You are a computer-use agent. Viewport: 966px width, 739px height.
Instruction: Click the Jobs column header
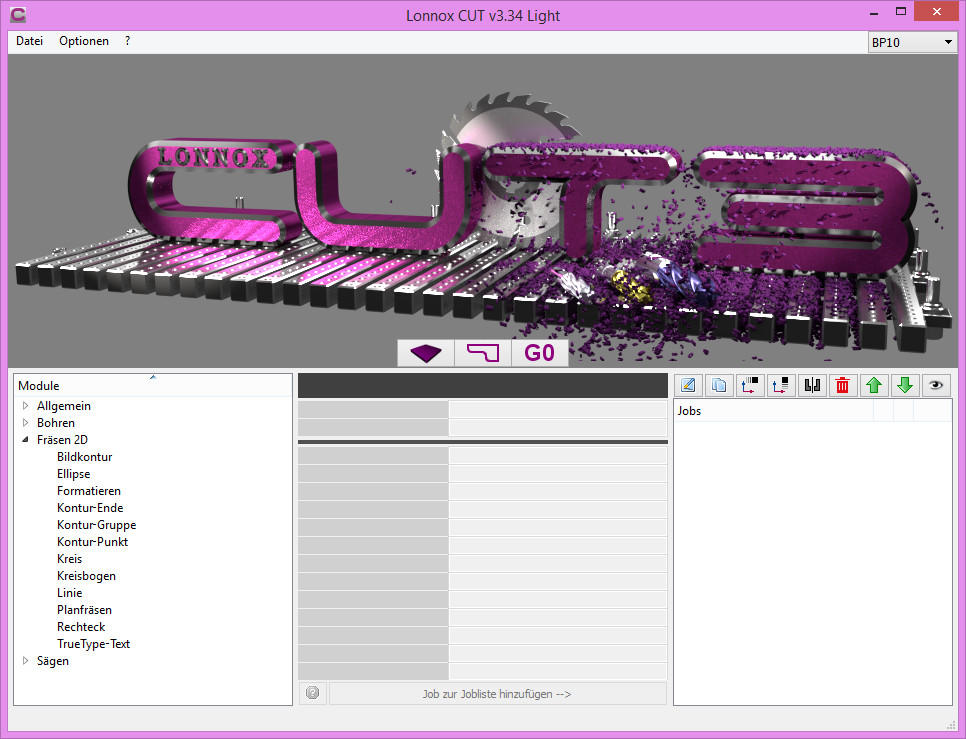[x=774, y=411]
